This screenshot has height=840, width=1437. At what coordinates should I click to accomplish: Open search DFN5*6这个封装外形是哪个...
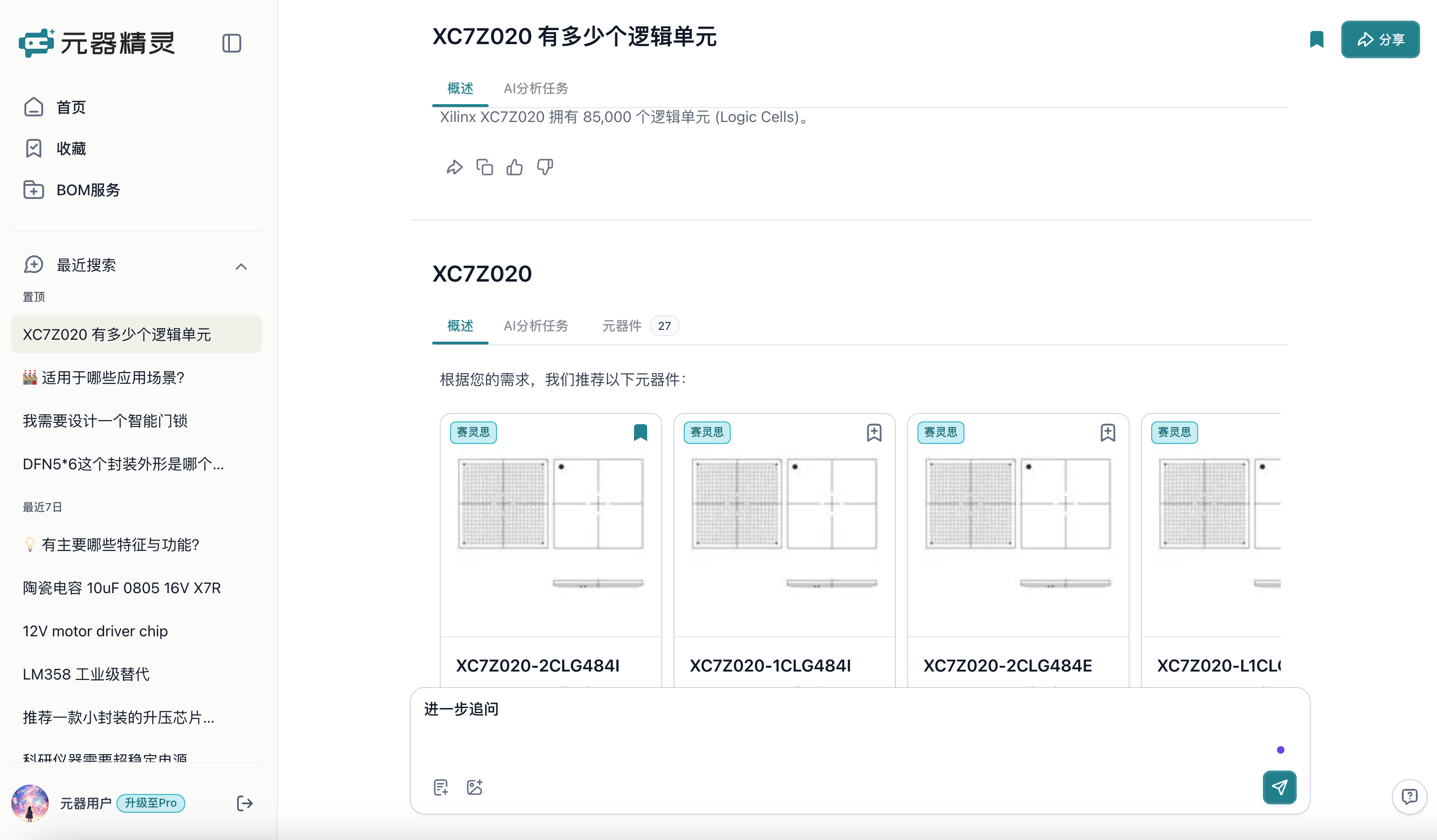coord(136,464)
